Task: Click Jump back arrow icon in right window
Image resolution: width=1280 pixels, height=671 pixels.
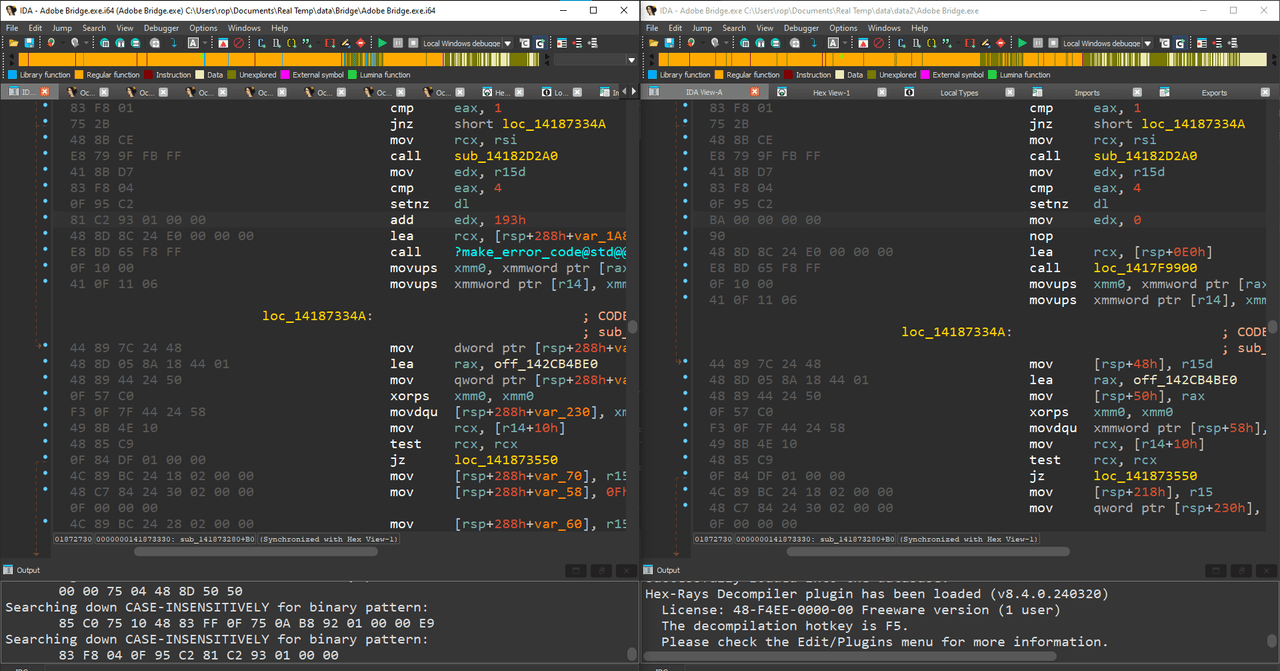Action: click(x=690, y=43)
